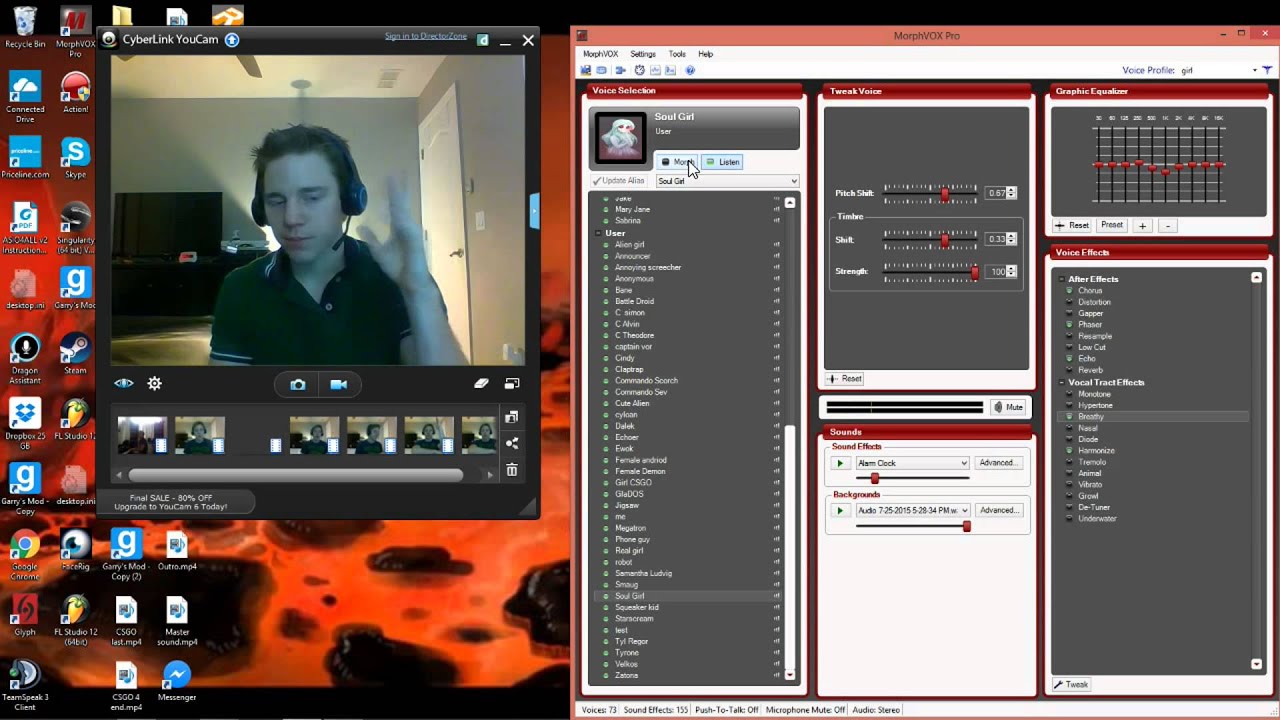The width and height of the screenshot is (1280, 720).
Task: Open Dragon Assistant desktop icon
Action: 25,359
